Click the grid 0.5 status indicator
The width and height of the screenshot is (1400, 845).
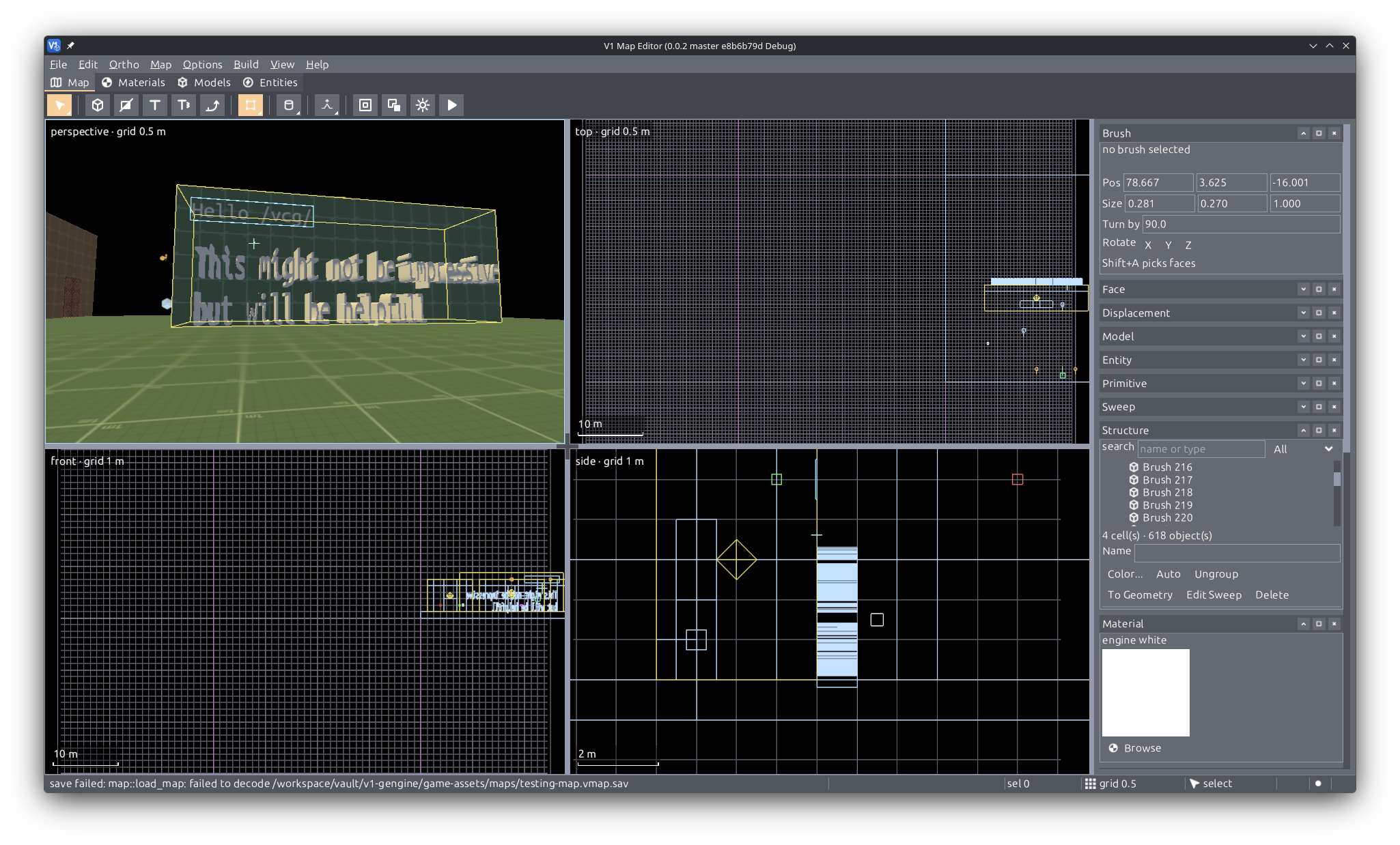(1110, 784)
